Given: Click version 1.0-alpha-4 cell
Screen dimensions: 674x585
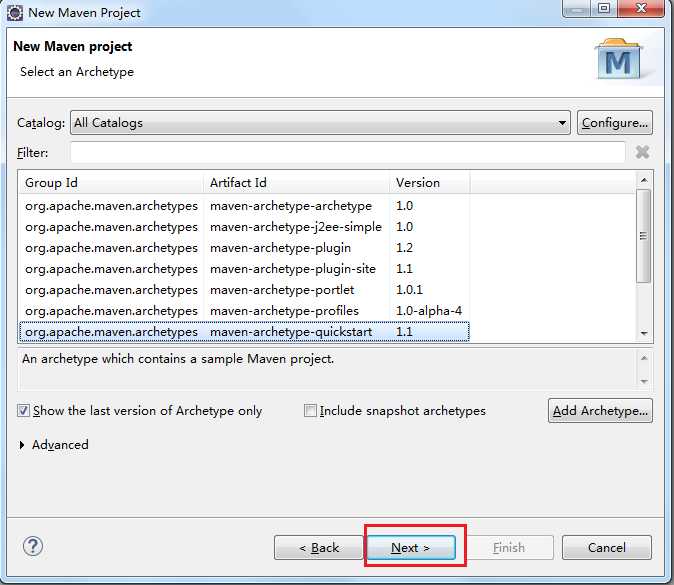Looking at the screenshot, I should coord(429,311).
